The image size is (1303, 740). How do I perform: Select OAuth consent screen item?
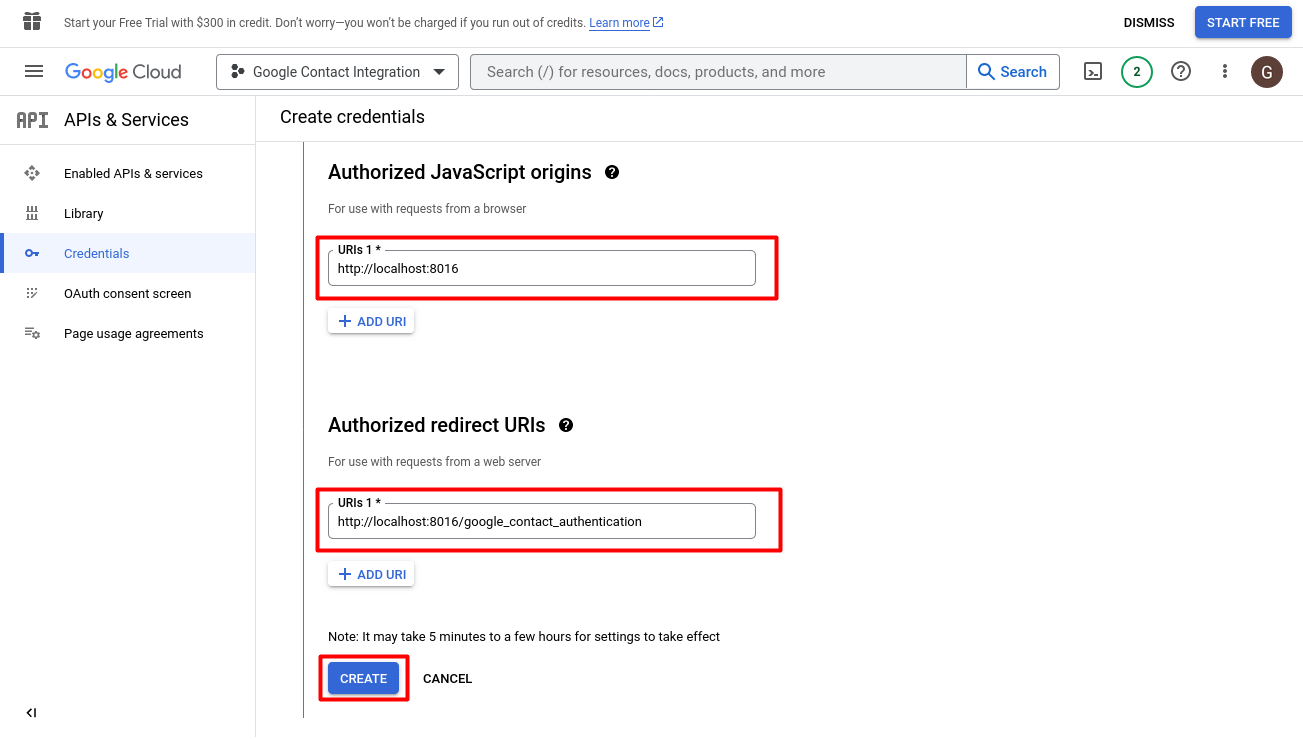click(127, 293)
